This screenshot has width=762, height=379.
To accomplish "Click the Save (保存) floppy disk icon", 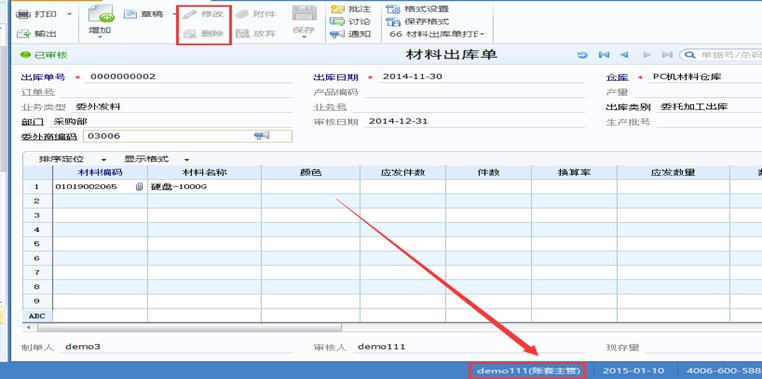I will coord(304,13).
